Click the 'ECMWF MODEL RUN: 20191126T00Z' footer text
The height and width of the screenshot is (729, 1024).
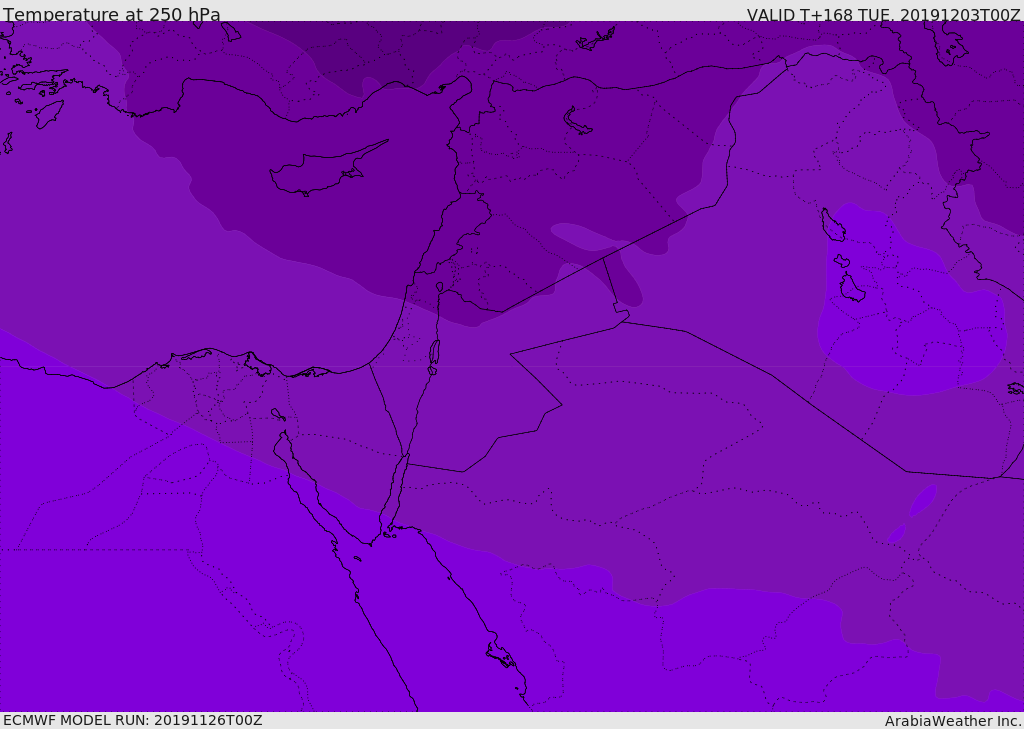tap(133, 720)
